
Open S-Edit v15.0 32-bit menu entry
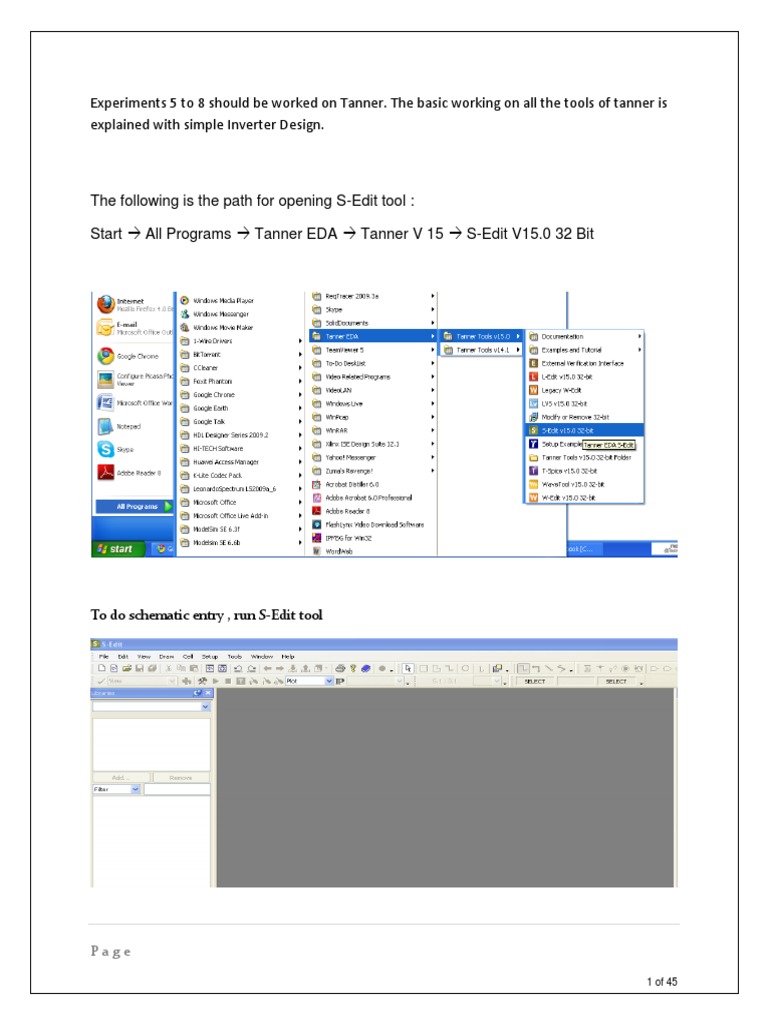pyautogui.click(x=584, y=430)
